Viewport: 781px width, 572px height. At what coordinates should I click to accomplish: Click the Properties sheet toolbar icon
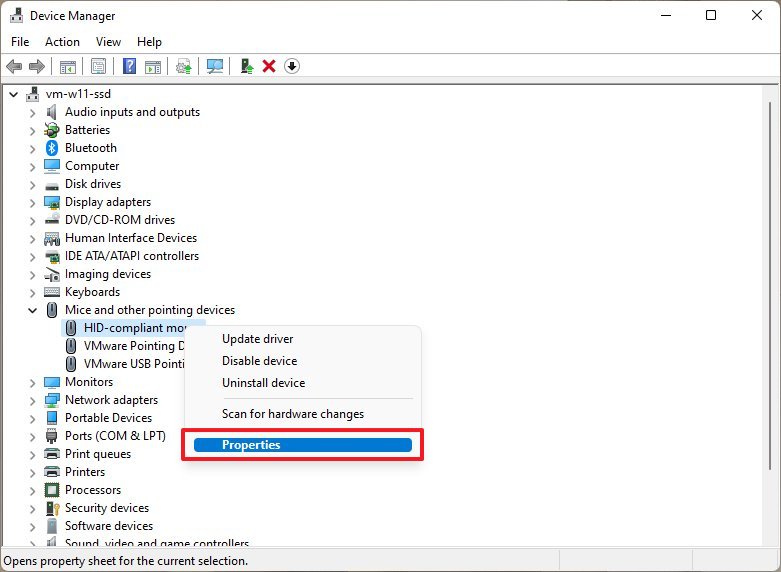(99, 66)
